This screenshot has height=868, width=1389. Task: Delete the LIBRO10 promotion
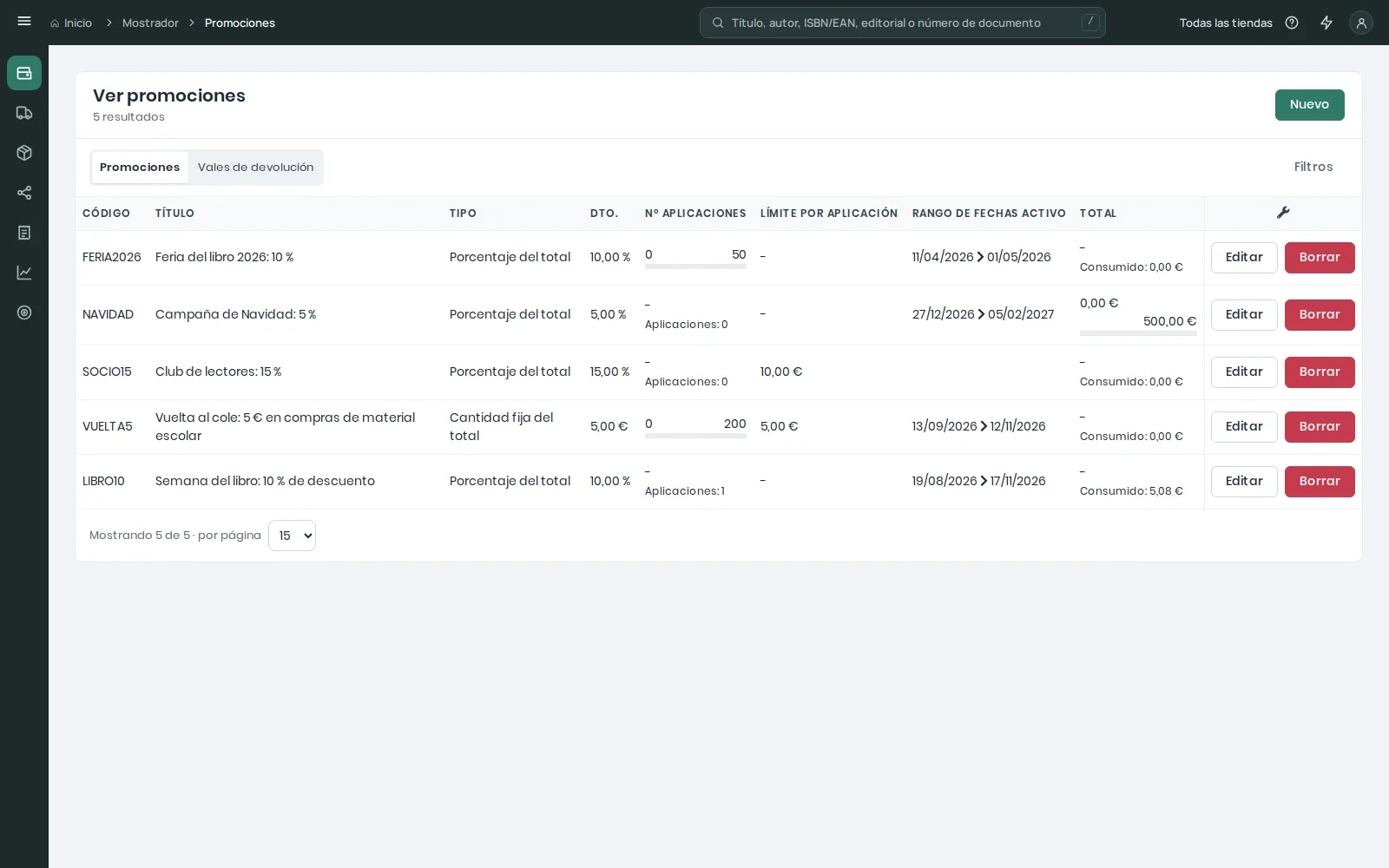pos(1320,482)
